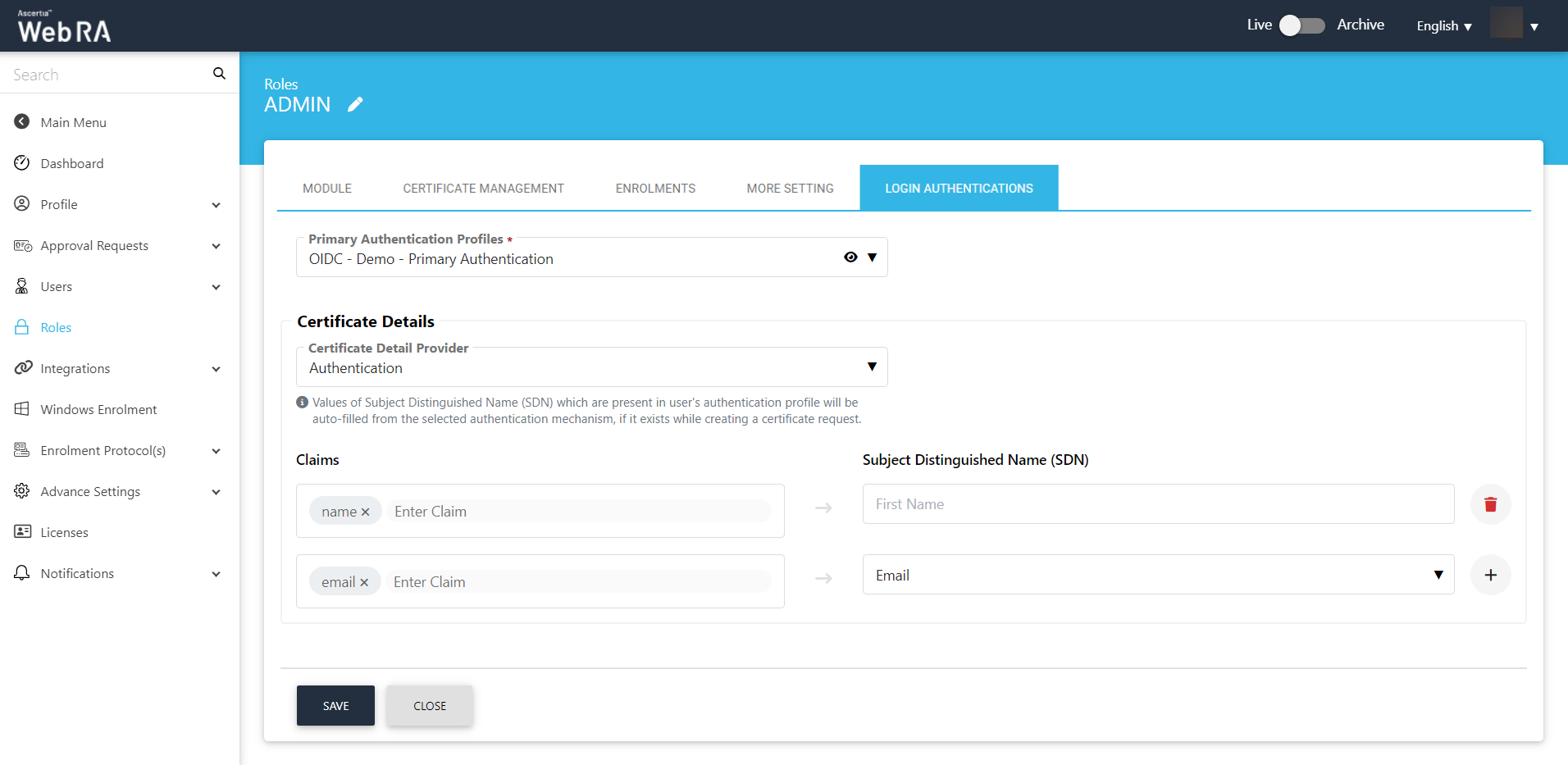The height and width of the screenshot is (765, 1568).
Task: Open the Certificate Detail Provider dropdown
Action: coord(872,367)
